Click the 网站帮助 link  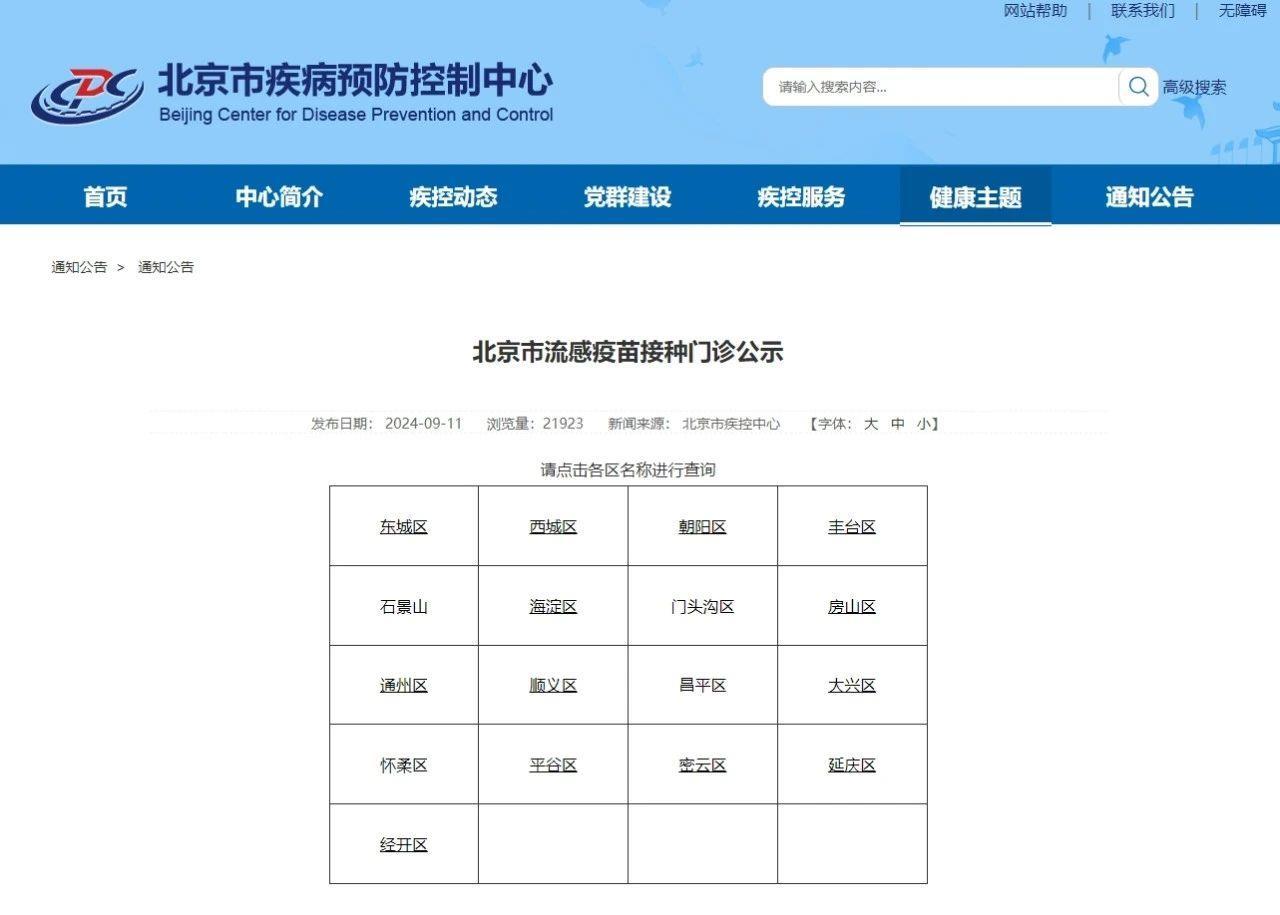coord(1035,11)
